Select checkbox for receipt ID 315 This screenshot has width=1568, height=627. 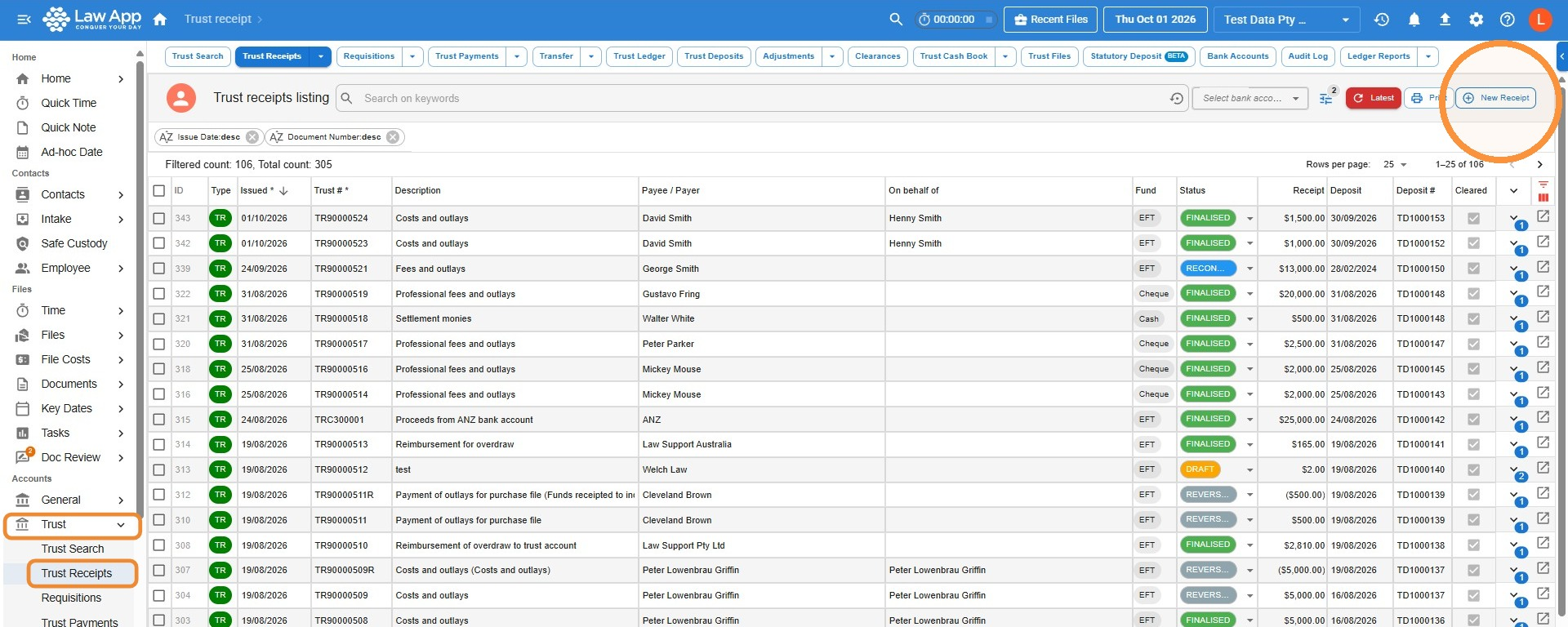click(x=158, y=420)
